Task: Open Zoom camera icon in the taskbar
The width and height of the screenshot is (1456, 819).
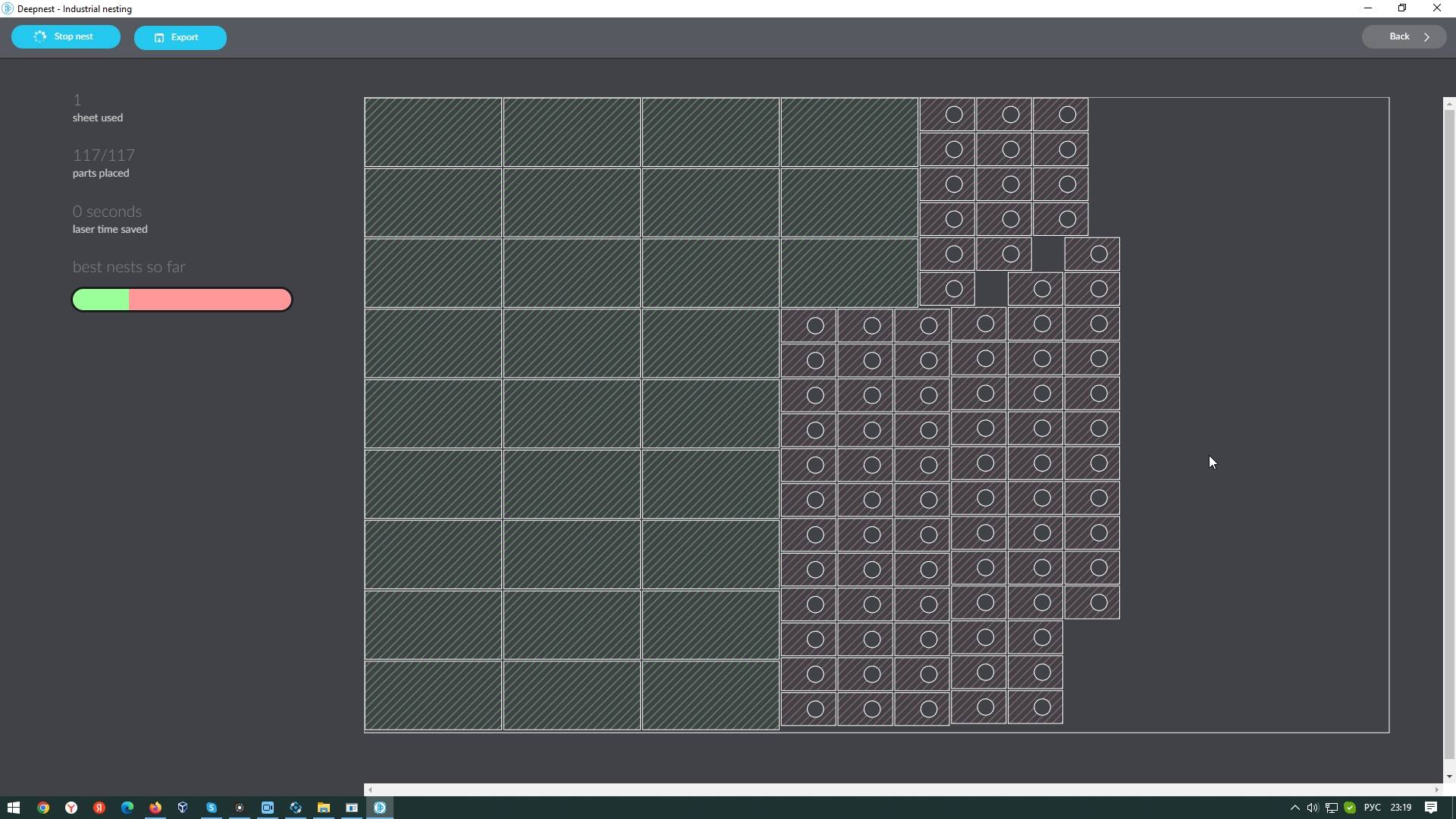Action: point(268,808)
